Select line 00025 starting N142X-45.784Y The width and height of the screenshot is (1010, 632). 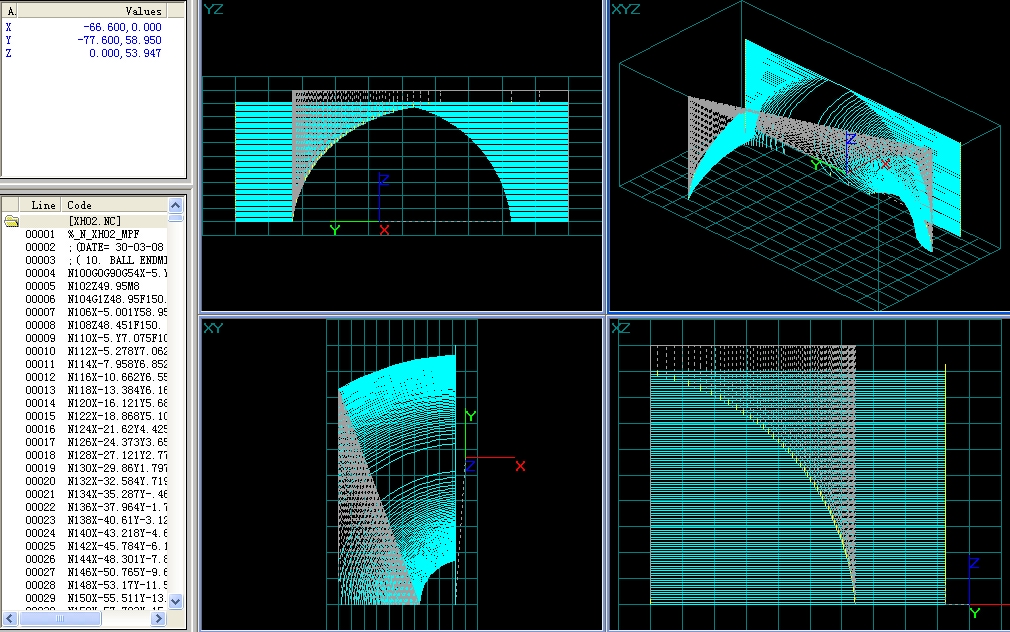pyautogui.click(x=85, y=546)
